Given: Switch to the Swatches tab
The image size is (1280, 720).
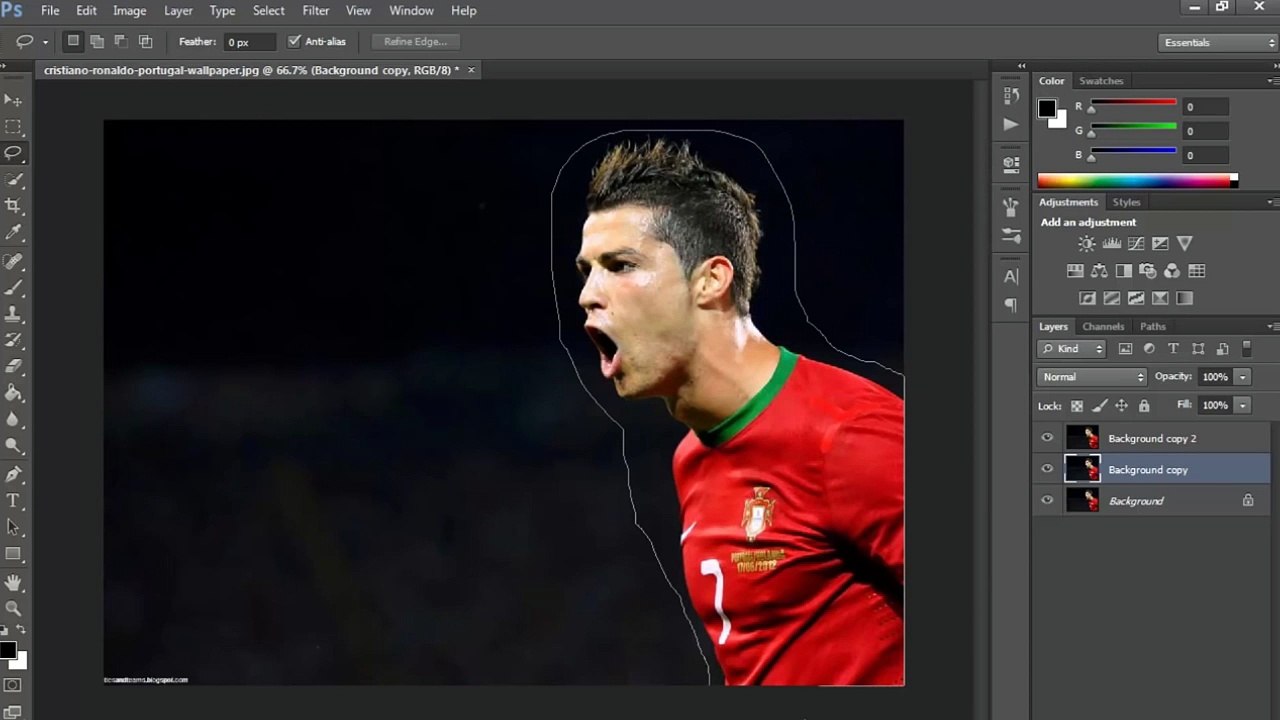Looking at the screenshot, I should 1101,80.
